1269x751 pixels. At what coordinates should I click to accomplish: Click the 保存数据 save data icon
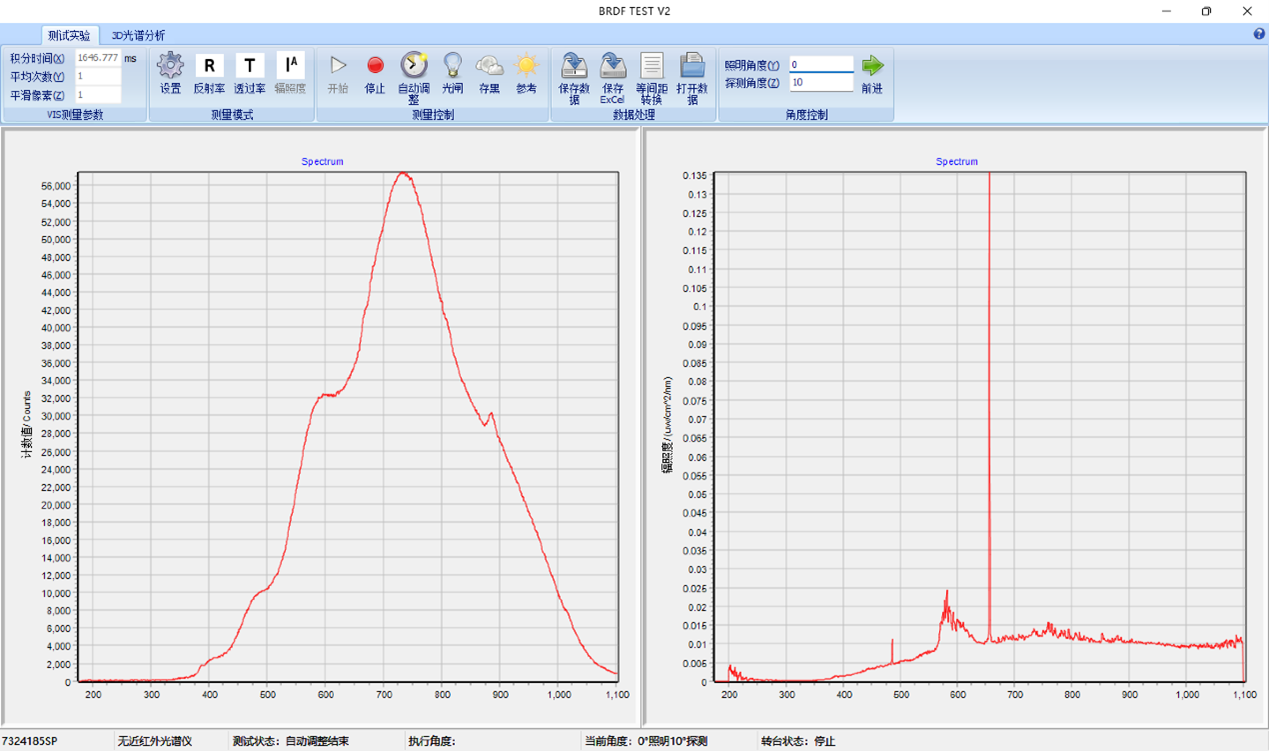tap(574, 66)
